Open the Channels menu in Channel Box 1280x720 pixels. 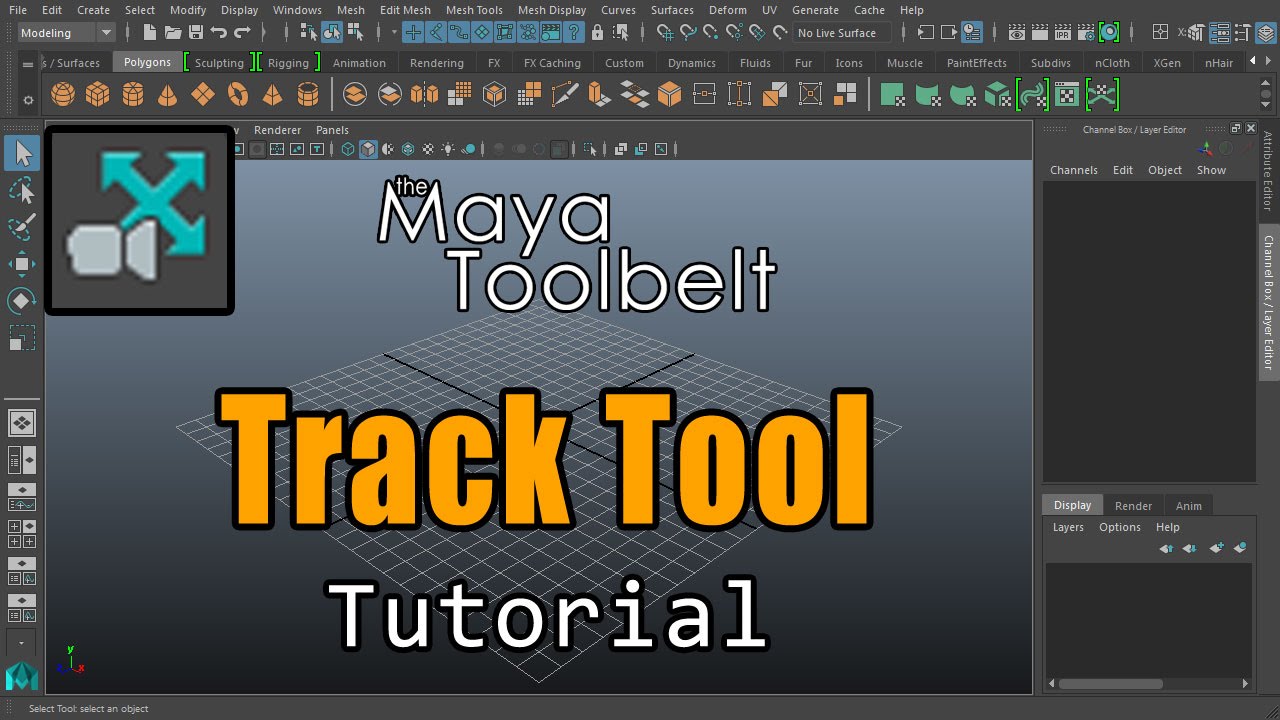coord(1074,170)
